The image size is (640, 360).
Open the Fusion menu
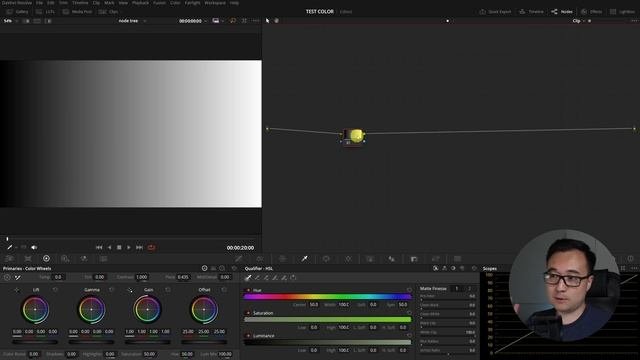159,3
